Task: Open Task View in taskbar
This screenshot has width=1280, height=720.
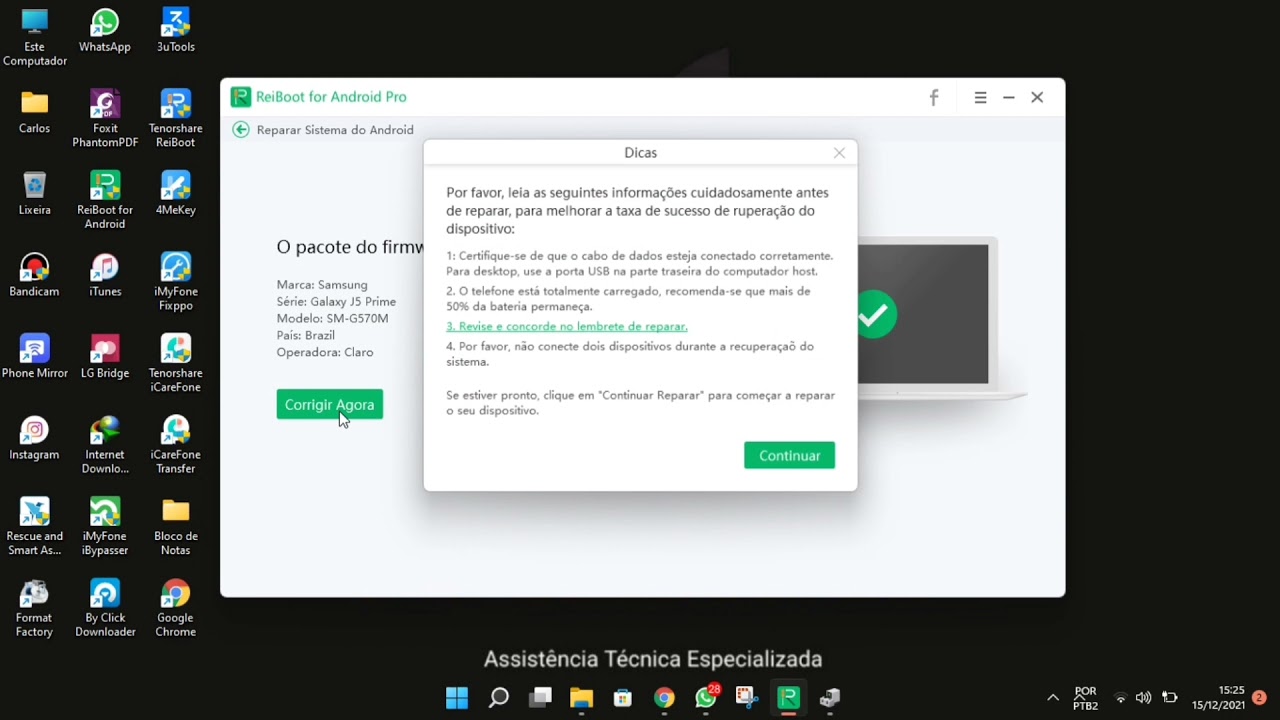Action: 540,698
